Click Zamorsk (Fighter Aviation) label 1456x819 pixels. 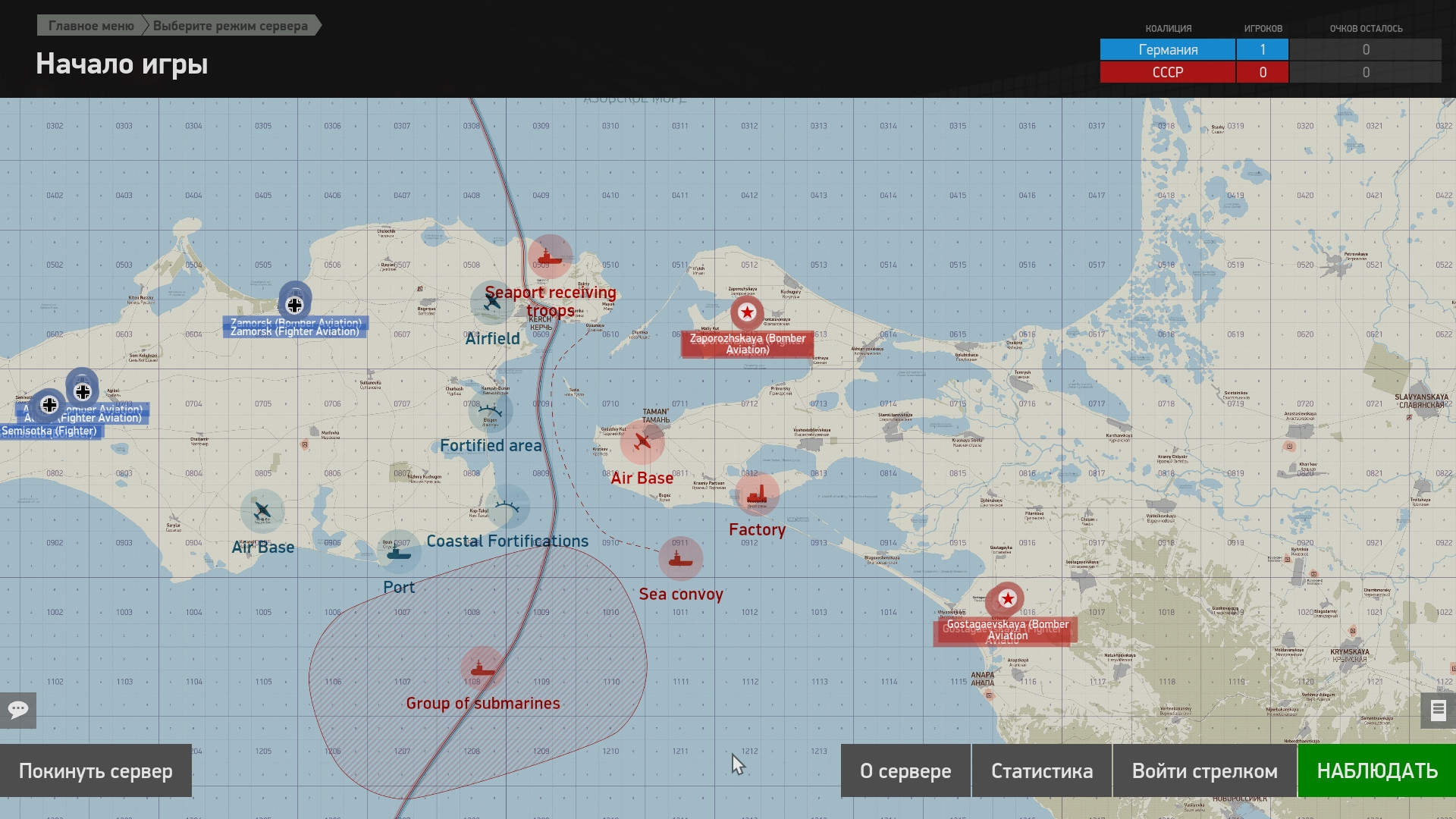(295, 331)
